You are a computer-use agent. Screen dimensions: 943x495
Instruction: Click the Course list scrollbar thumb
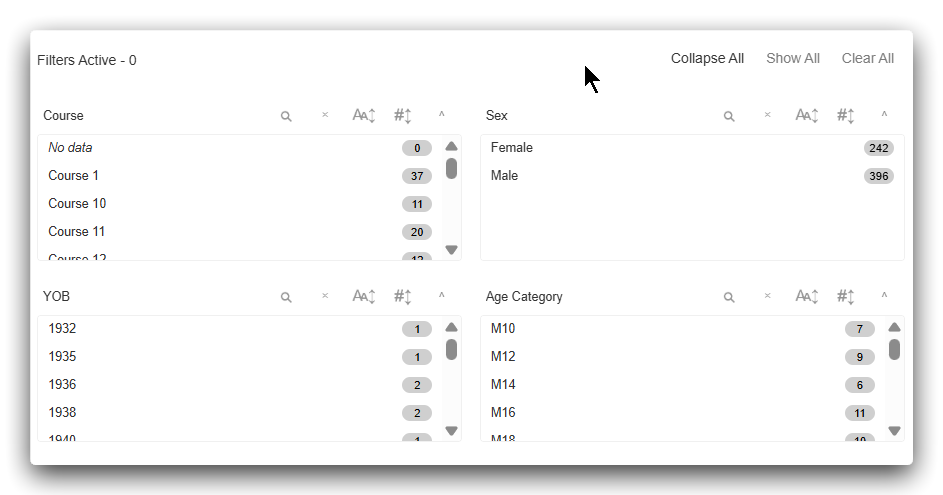tap(451, 169)
